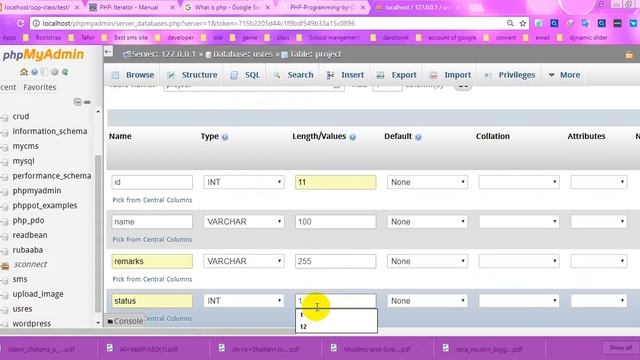The image size is (640, 360).
Task: Click the remarks column name field
Action: coord(152,261)
